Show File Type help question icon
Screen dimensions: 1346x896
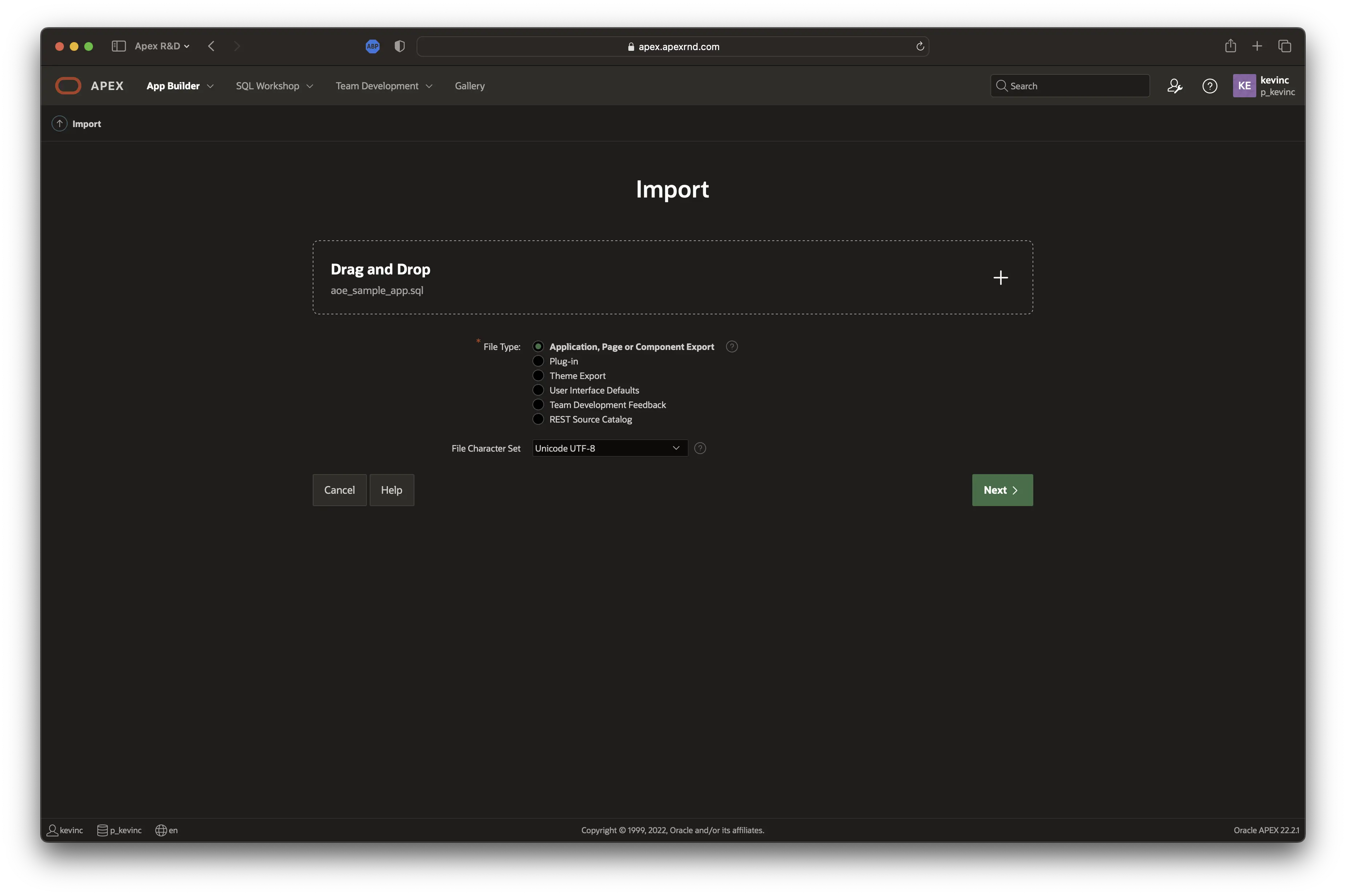[731, 347]
